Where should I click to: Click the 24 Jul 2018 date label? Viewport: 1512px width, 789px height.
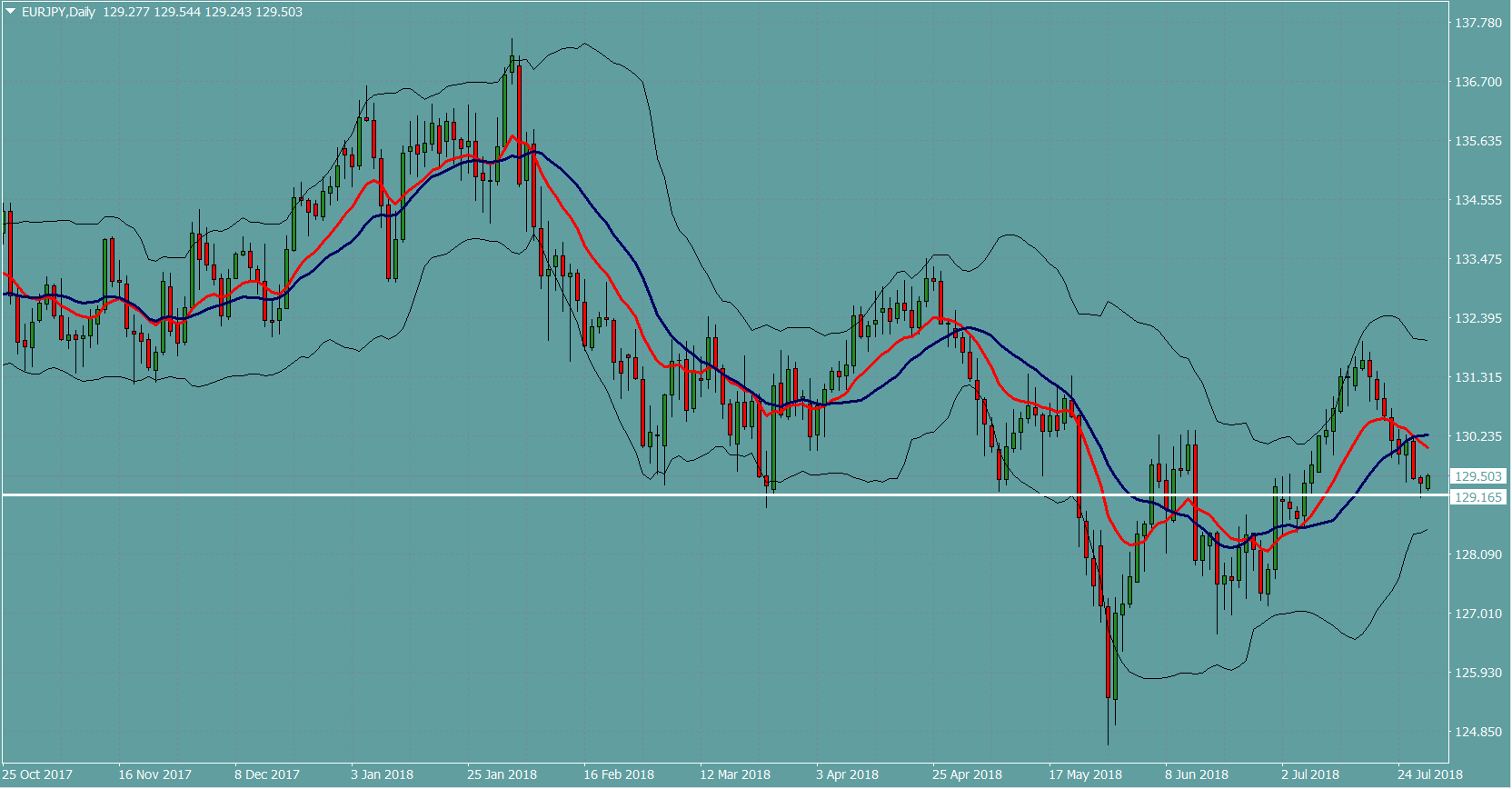(1430, 774)
